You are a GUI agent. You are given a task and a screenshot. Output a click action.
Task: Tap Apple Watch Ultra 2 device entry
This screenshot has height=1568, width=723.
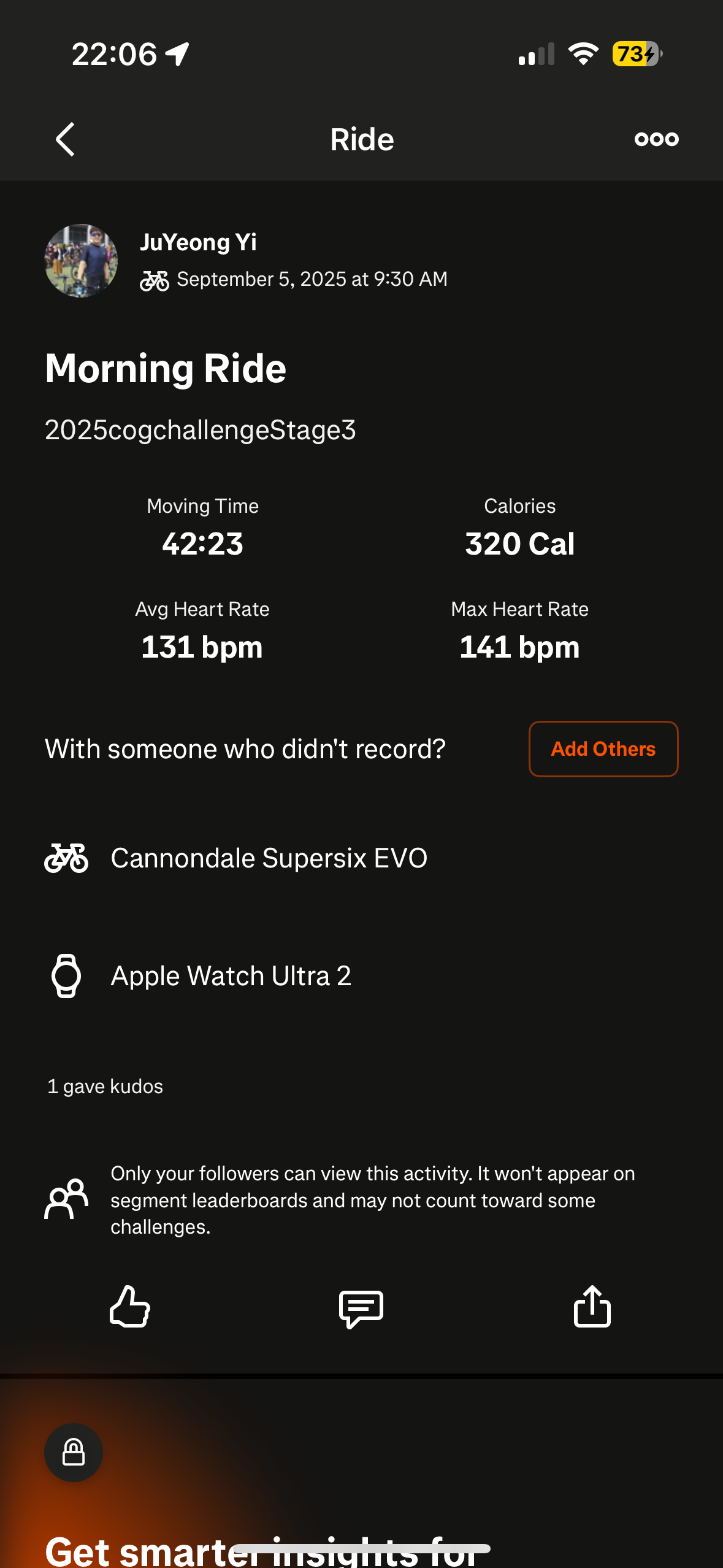(231, 975)
